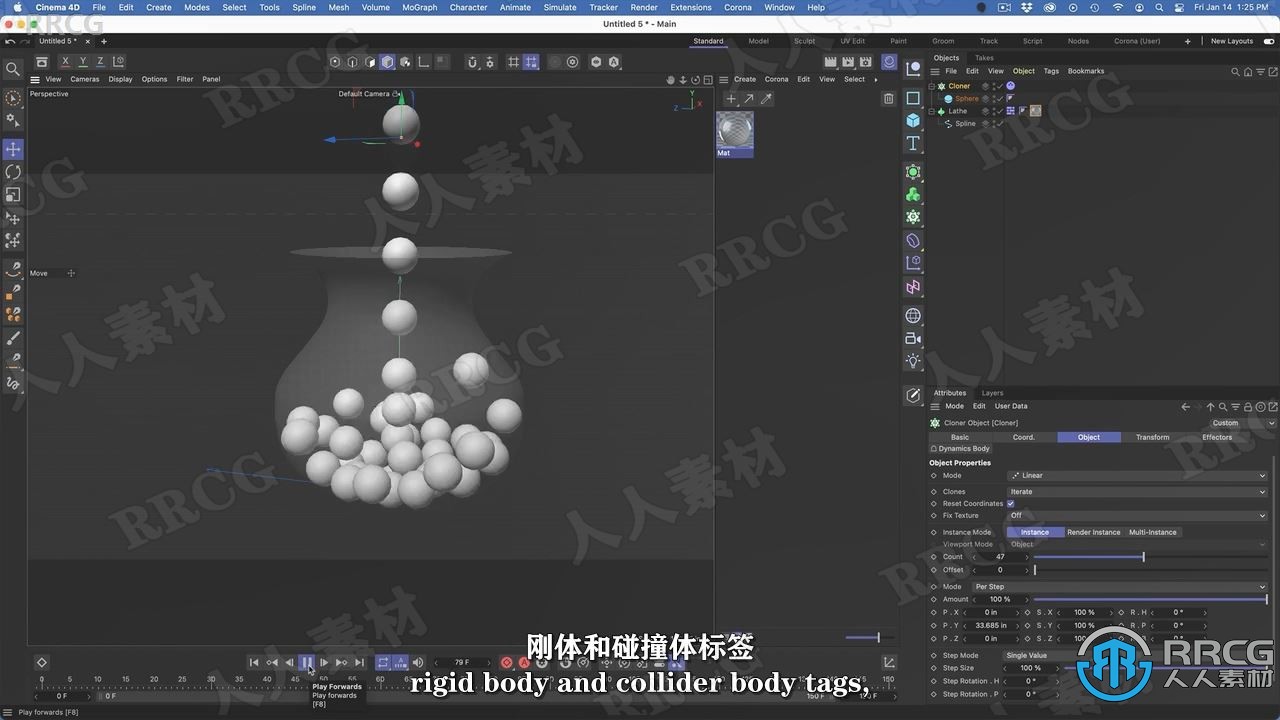1280x720 pixels.
Task: Open the Simulate menu
Action: [560, 7]
